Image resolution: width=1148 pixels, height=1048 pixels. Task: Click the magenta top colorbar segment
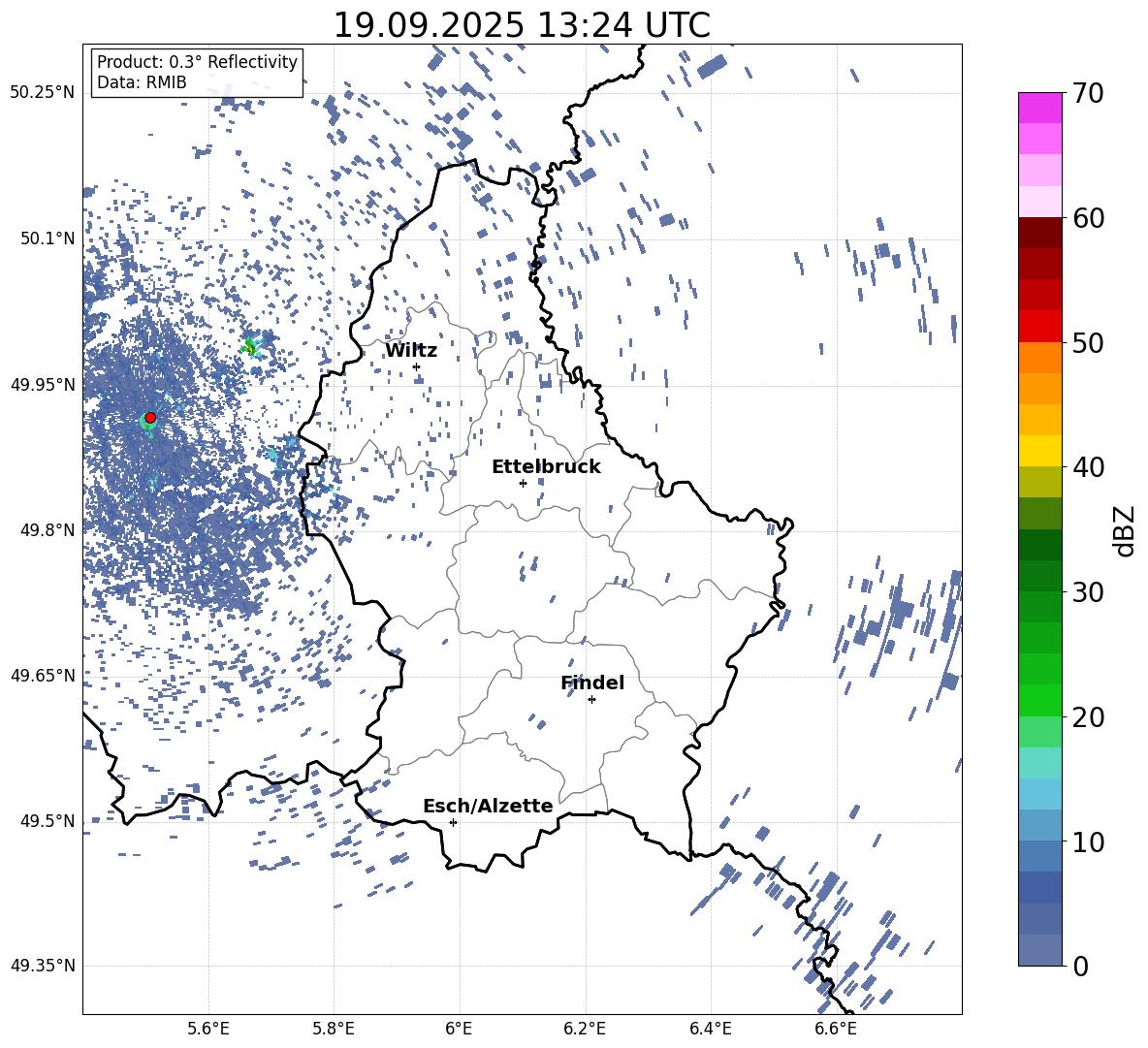(x=1039, y=108)
